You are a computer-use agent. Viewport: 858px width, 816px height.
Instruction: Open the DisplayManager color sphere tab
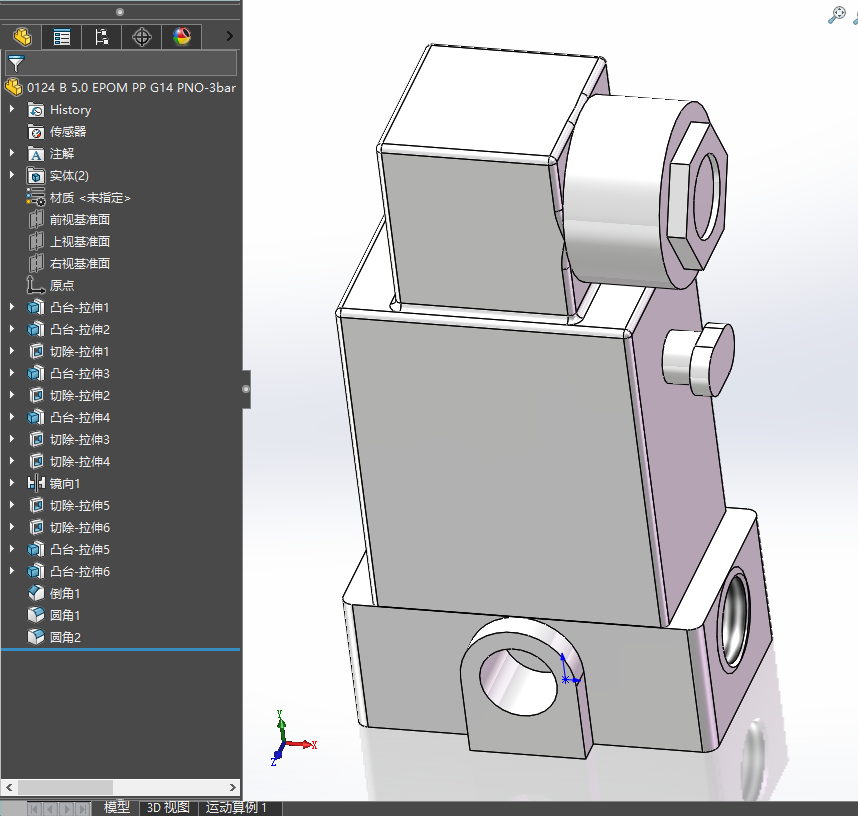click(x=182, y=37)
